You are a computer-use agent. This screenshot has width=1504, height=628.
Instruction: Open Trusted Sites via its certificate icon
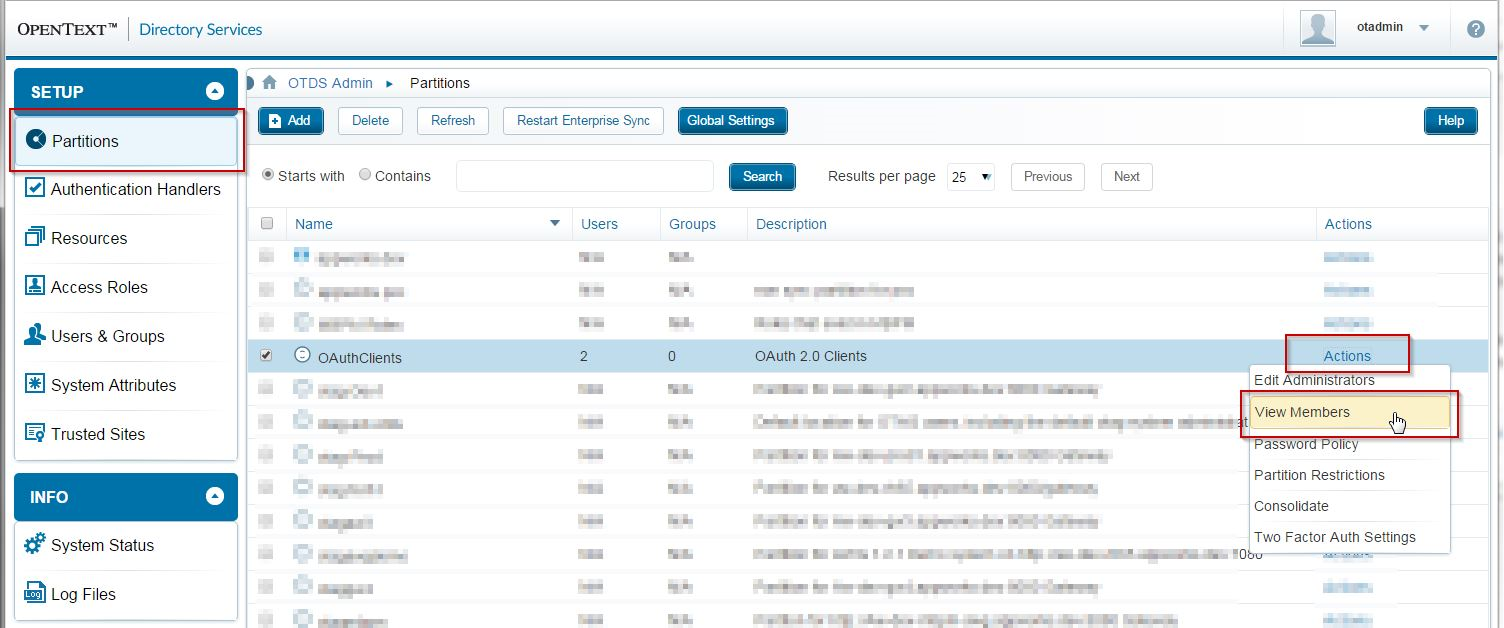35,433
